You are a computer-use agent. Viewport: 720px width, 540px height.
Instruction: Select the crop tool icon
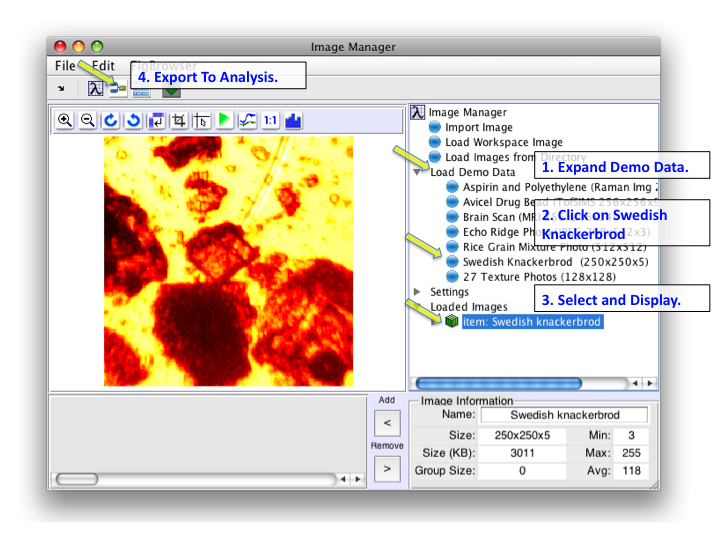[179, 120]
